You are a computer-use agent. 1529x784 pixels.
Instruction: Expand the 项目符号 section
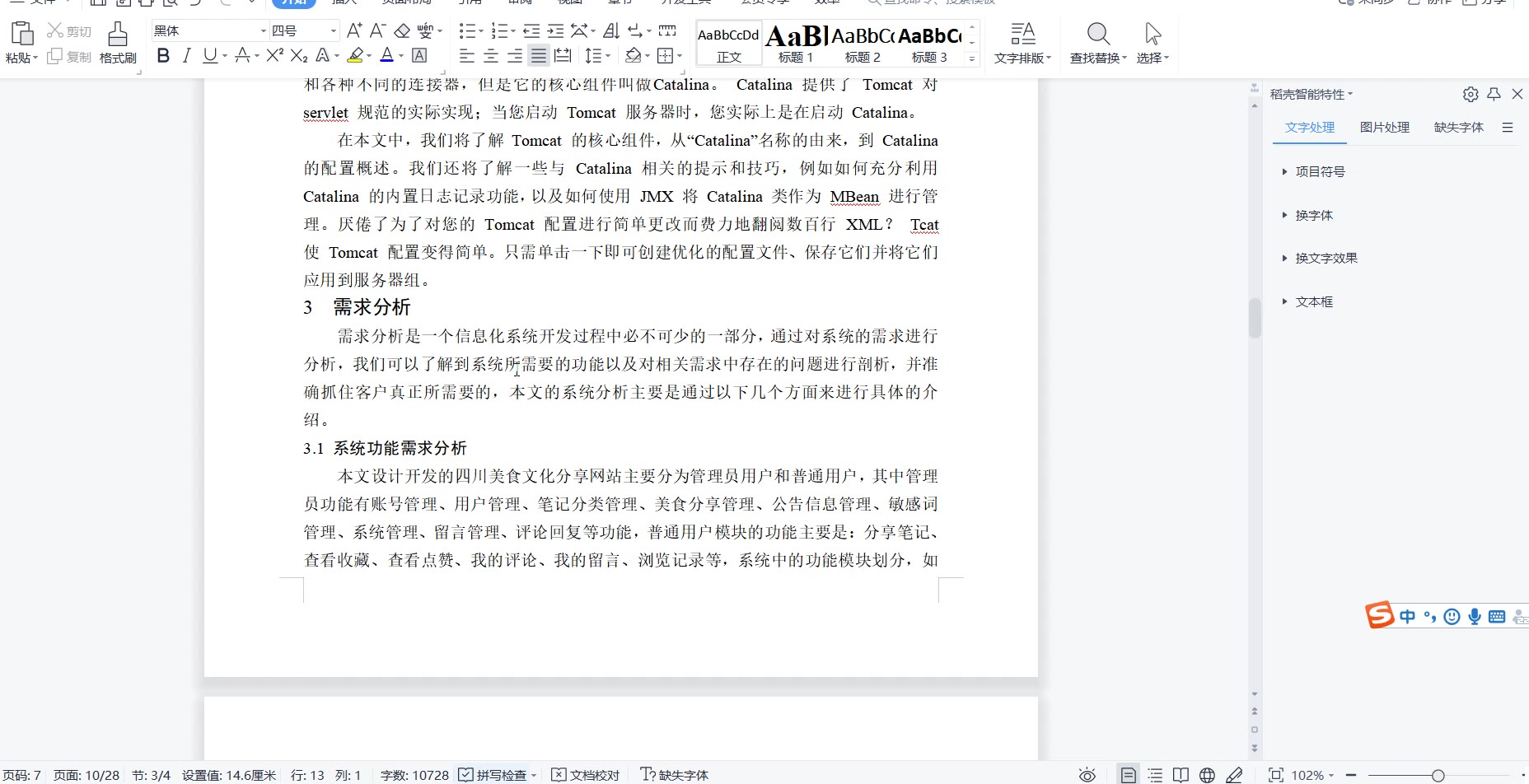point(1314,171)
